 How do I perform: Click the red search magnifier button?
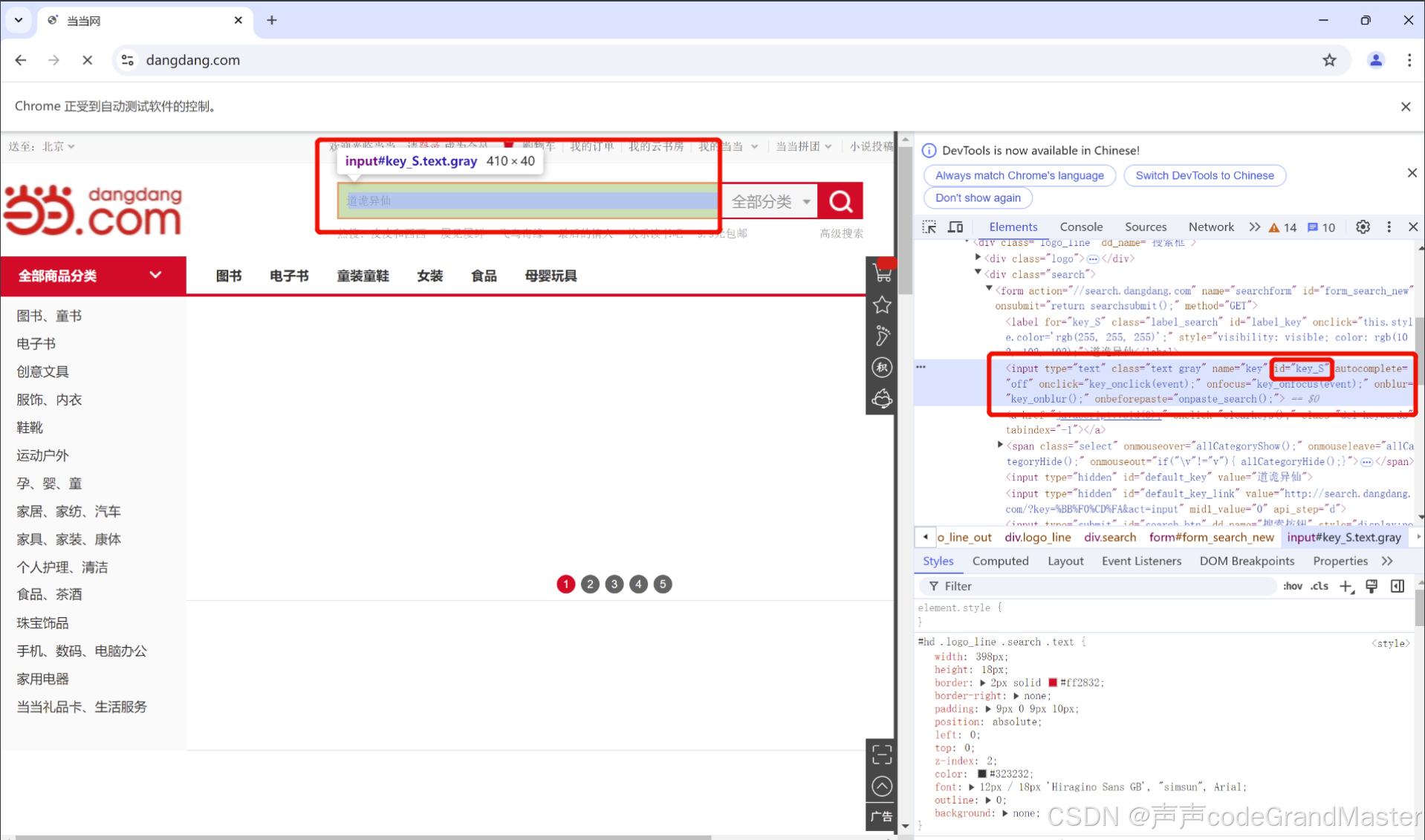(840, 201)
